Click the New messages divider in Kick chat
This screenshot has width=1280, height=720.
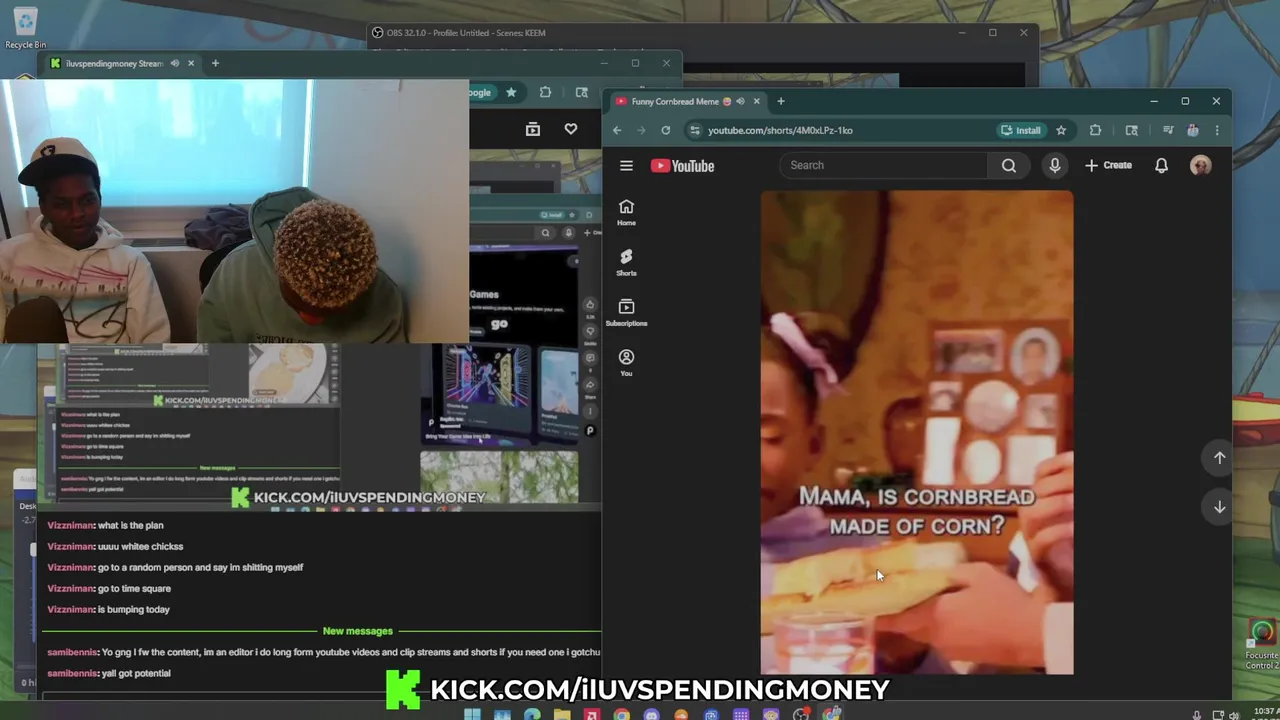357,631
